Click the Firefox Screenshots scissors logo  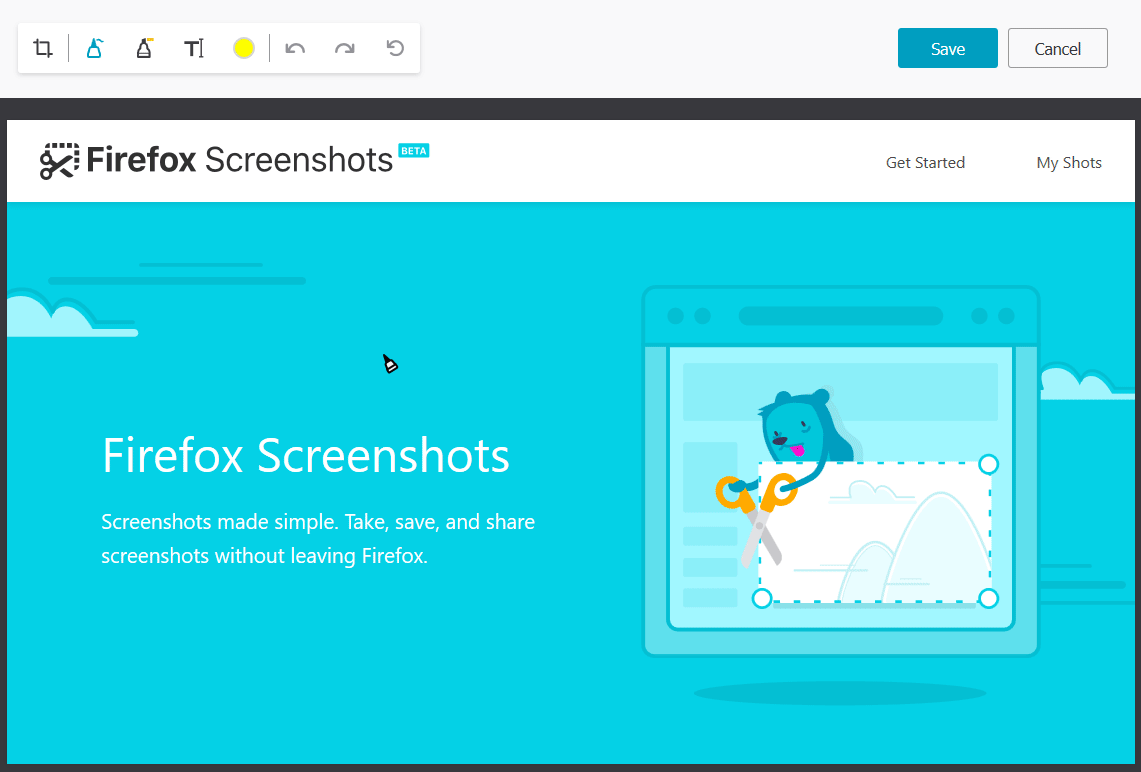(x=59, y=161)
